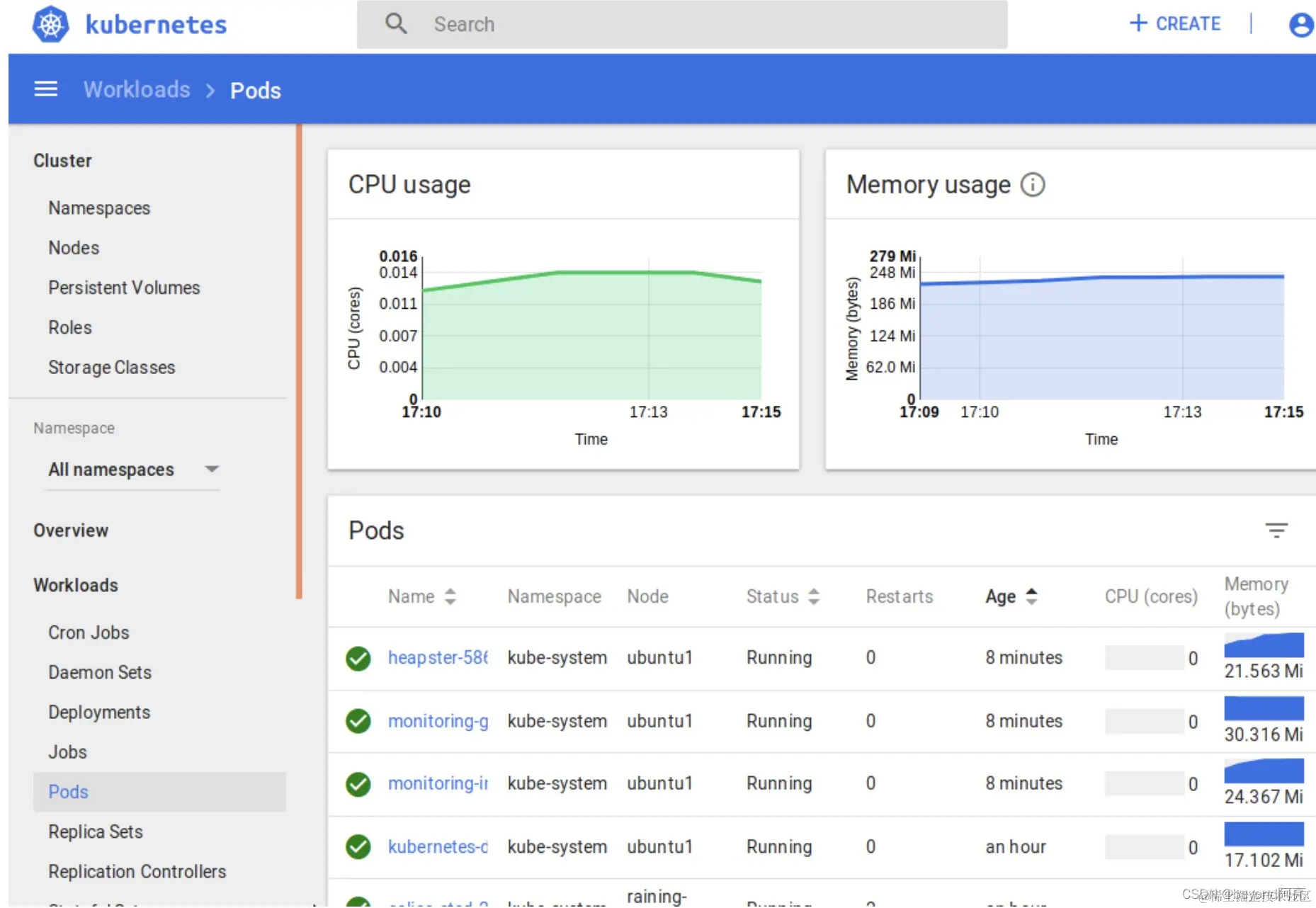Viewport: 1316px width, 908px height.
Task: Open the hamburger navigation menu
Action: pos(46,89)
